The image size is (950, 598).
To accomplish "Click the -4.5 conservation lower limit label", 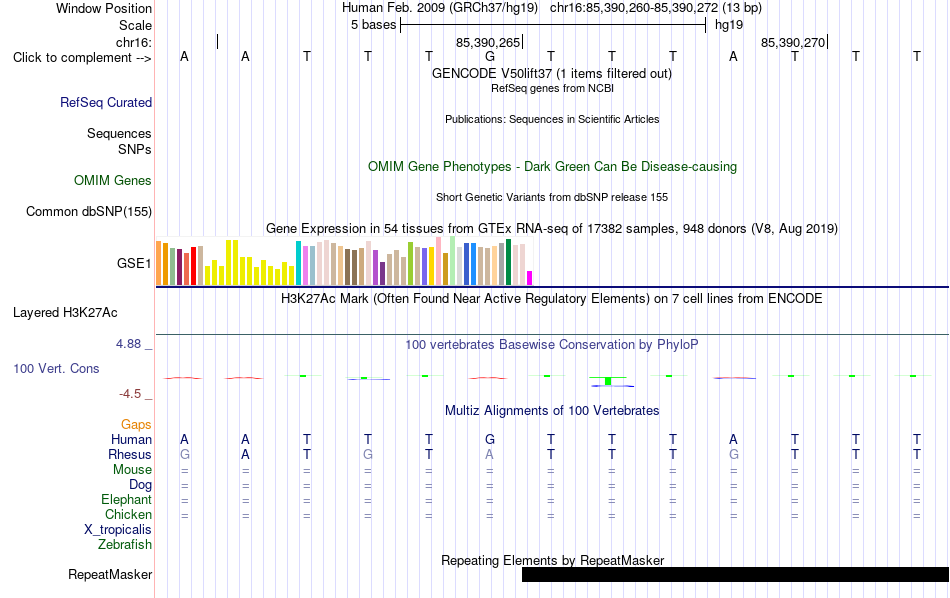I will (x=130, y=394).
